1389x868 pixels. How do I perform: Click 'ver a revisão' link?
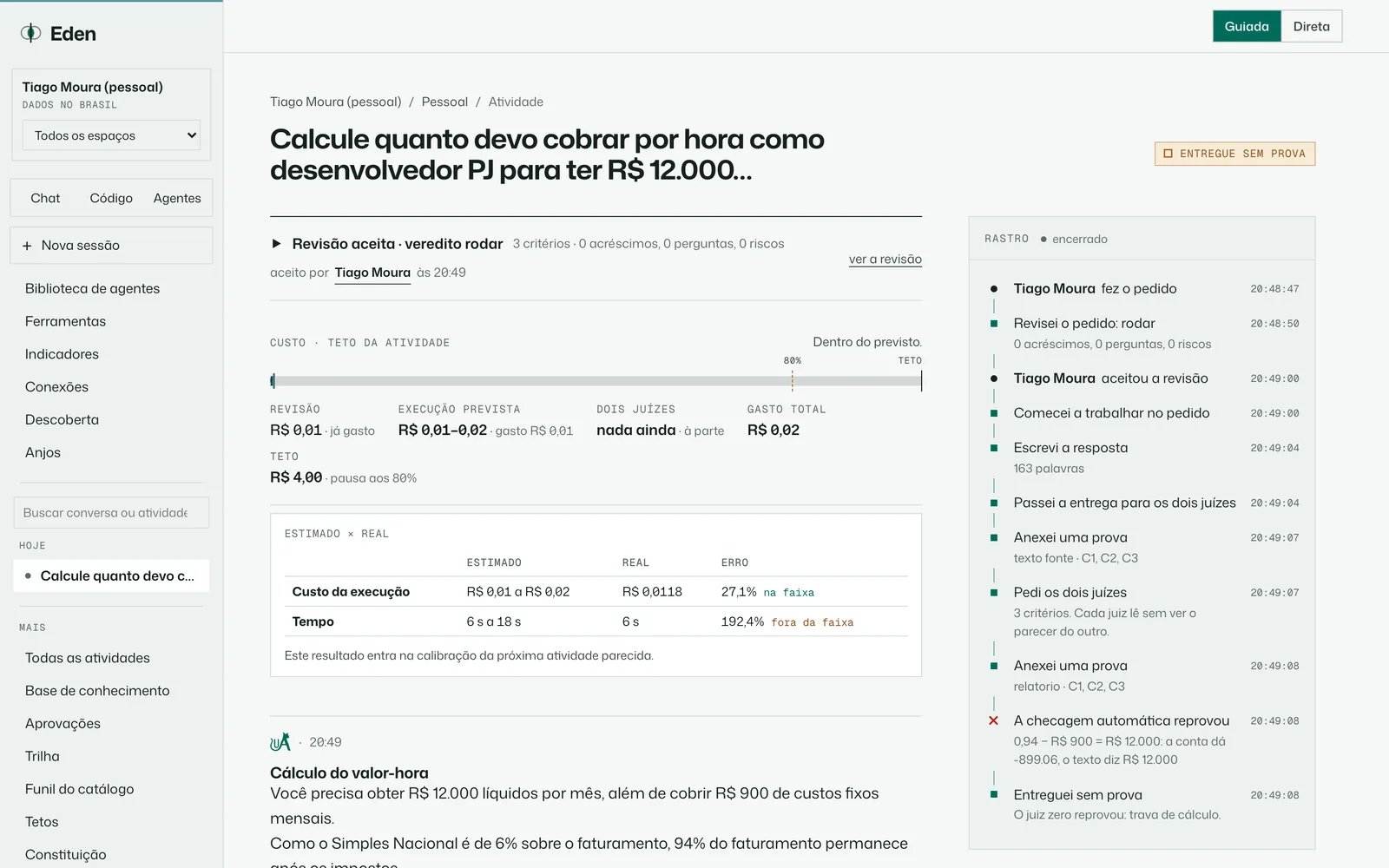[x=885, y=259]
